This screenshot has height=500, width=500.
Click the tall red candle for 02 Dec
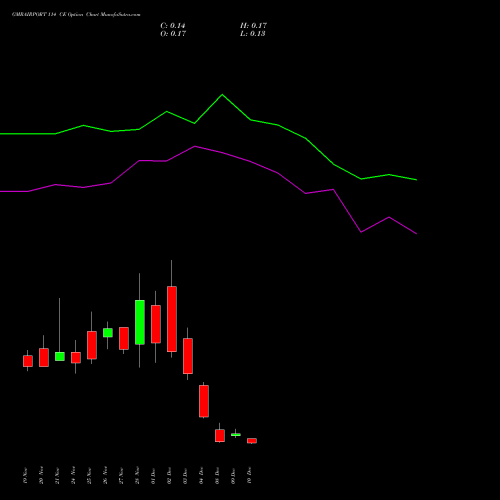click(x=172, y=319)
